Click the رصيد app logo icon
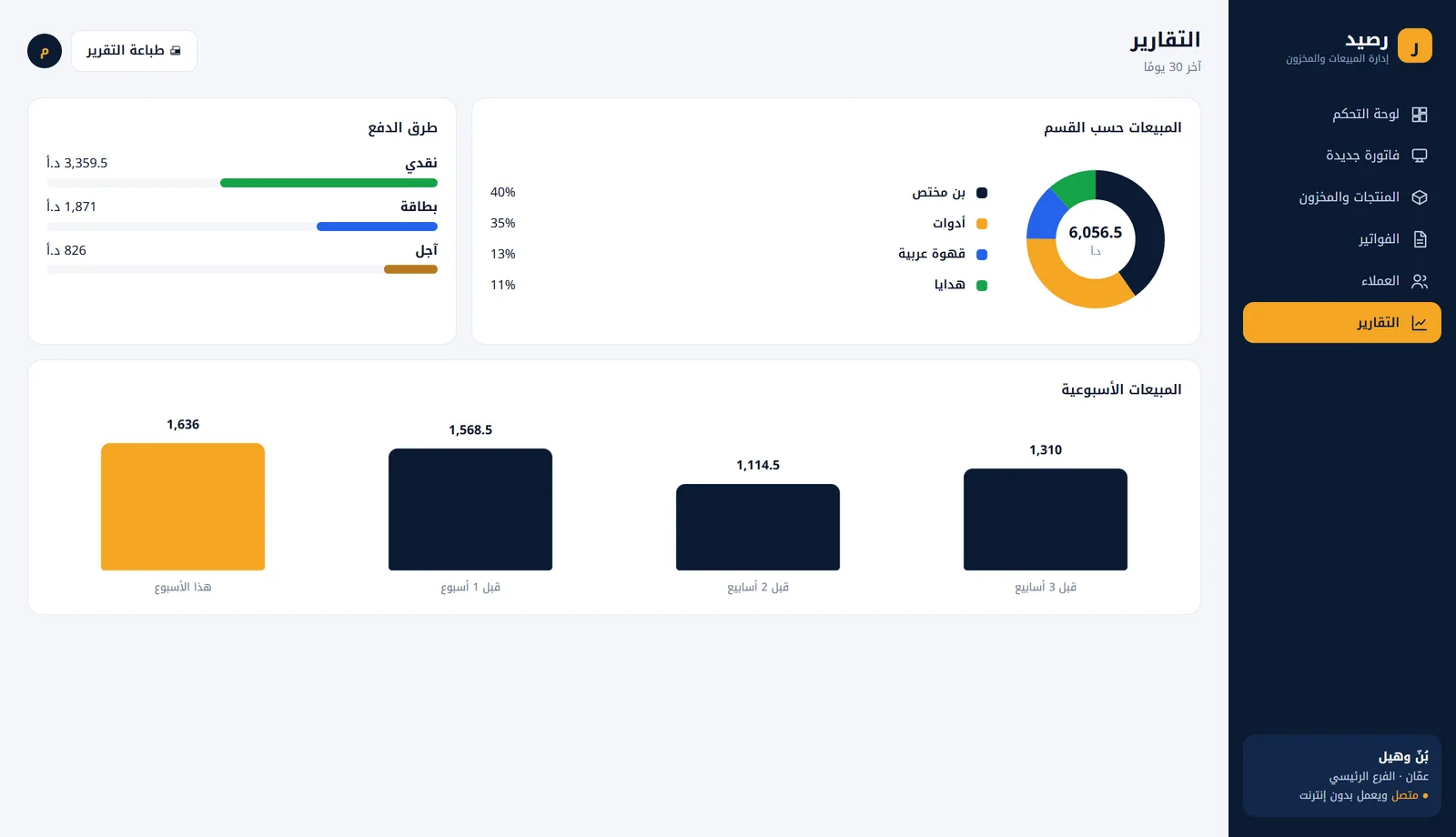Screen dimensions: 1456x837 coord(1414,45)
